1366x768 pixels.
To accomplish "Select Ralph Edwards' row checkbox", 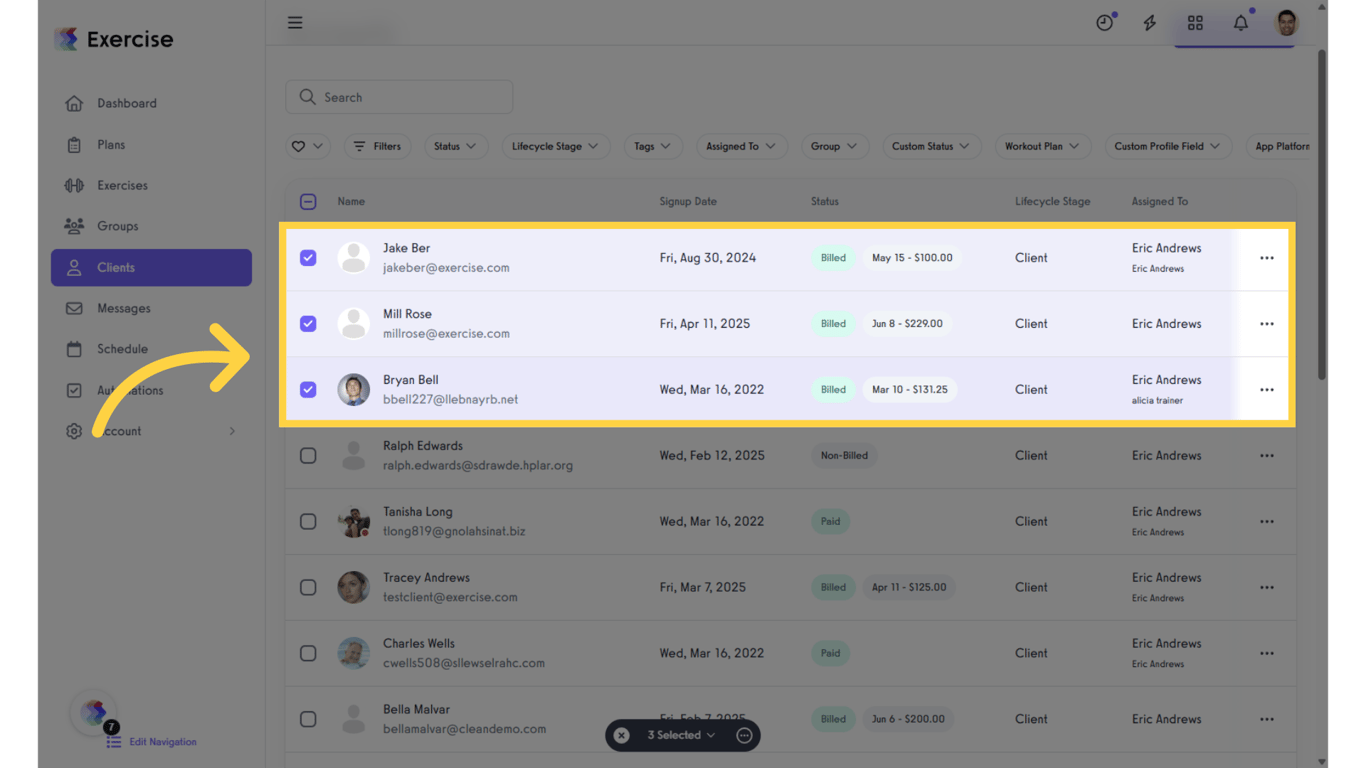I will pyautogui.click(x=308, y=455).
